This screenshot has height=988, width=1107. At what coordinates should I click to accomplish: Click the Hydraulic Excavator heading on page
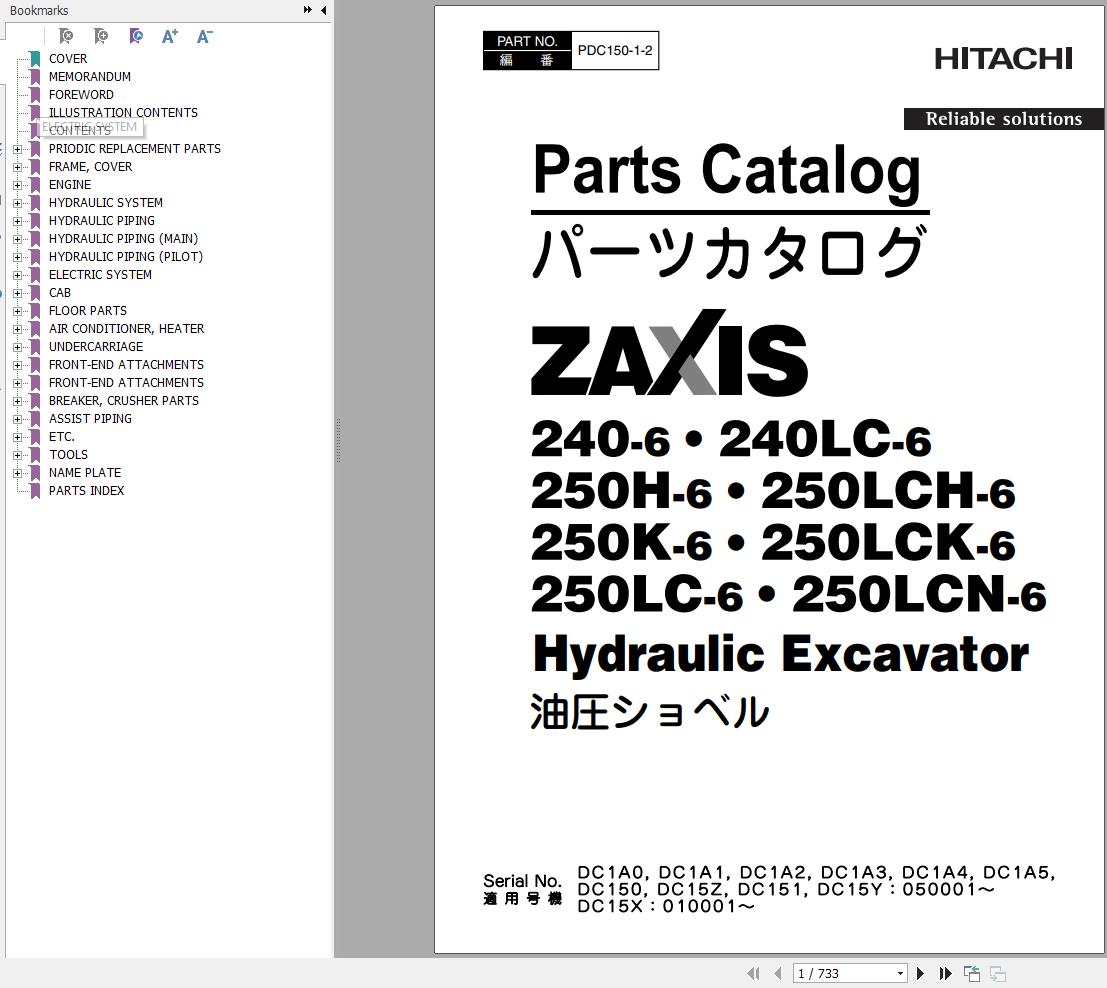click(x=781, y=654)
